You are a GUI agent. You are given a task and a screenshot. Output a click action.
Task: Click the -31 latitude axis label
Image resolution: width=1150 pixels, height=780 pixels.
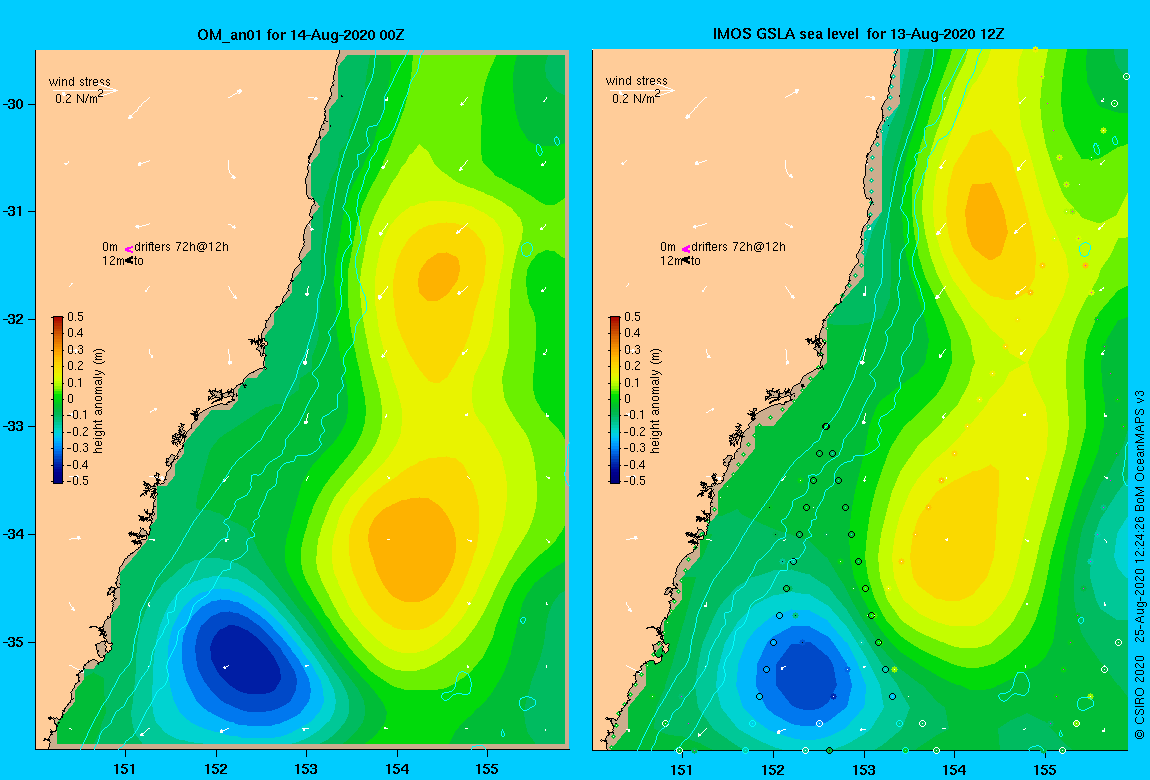point(14,211)
